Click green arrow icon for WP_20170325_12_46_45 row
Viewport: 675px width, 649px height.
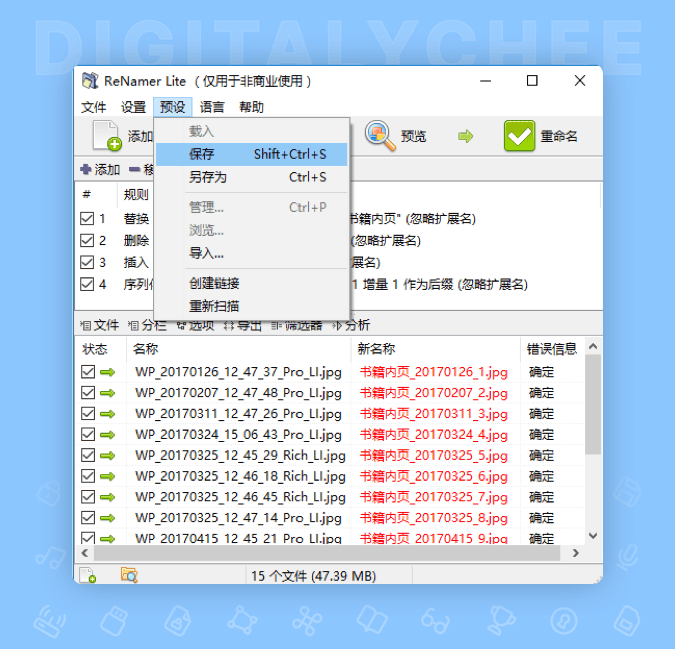(x=108, y=497)
